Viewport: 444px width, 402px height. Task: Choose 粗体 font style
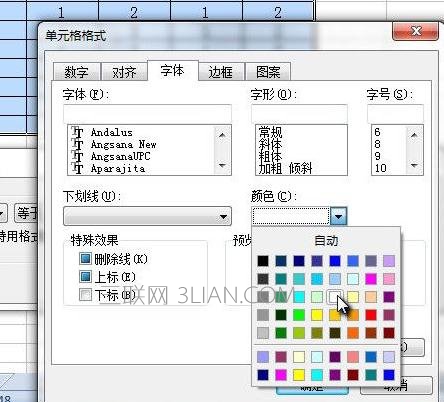coord(270,156)
